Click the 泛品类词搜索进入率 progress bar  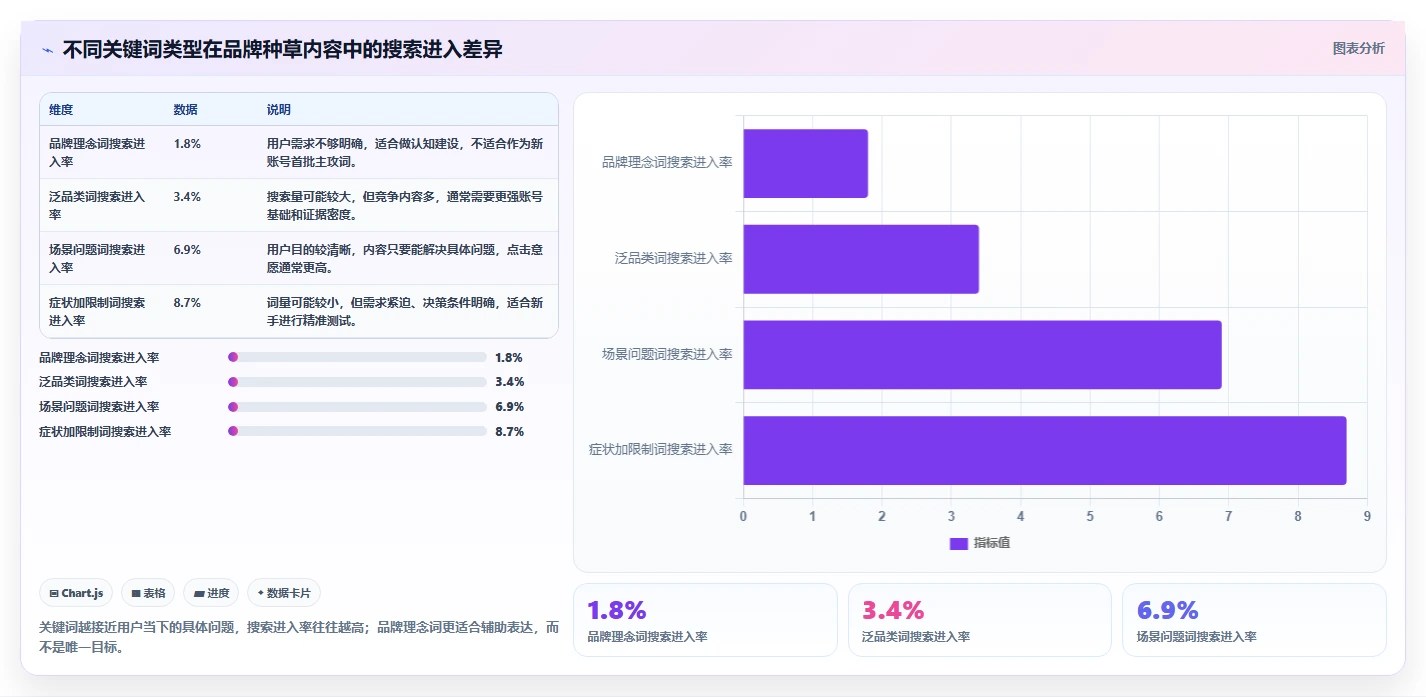tap(357, 382)
